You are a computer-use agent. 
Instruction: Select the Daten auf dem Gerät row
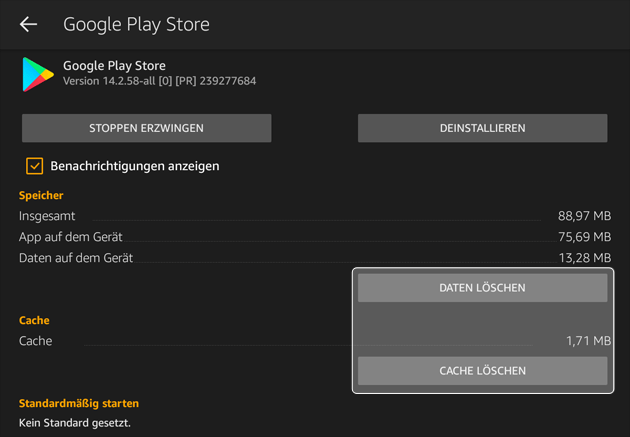pyautogui.click(x=315, y=258)
